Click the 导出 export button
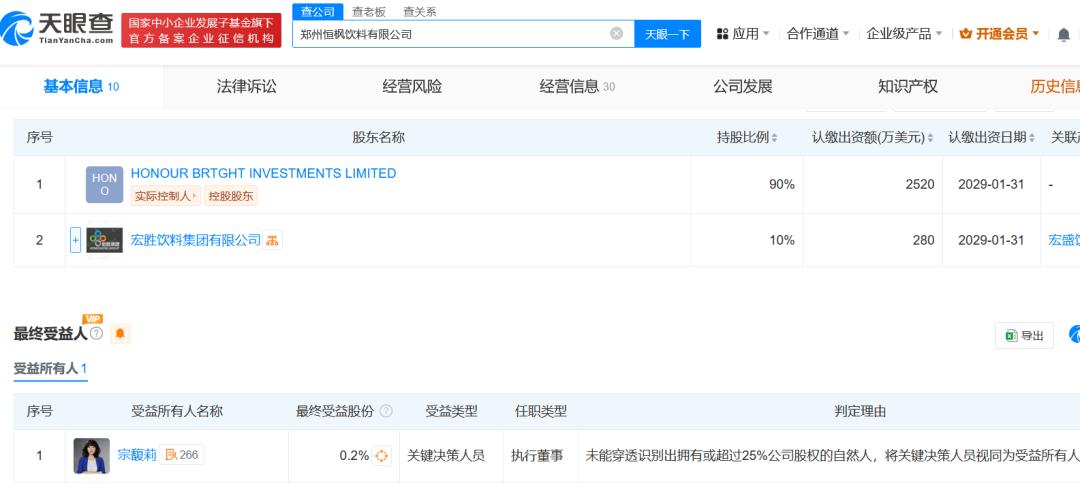The height and width of the screenshot is (490, 1080). click(x=1024, y=336)
